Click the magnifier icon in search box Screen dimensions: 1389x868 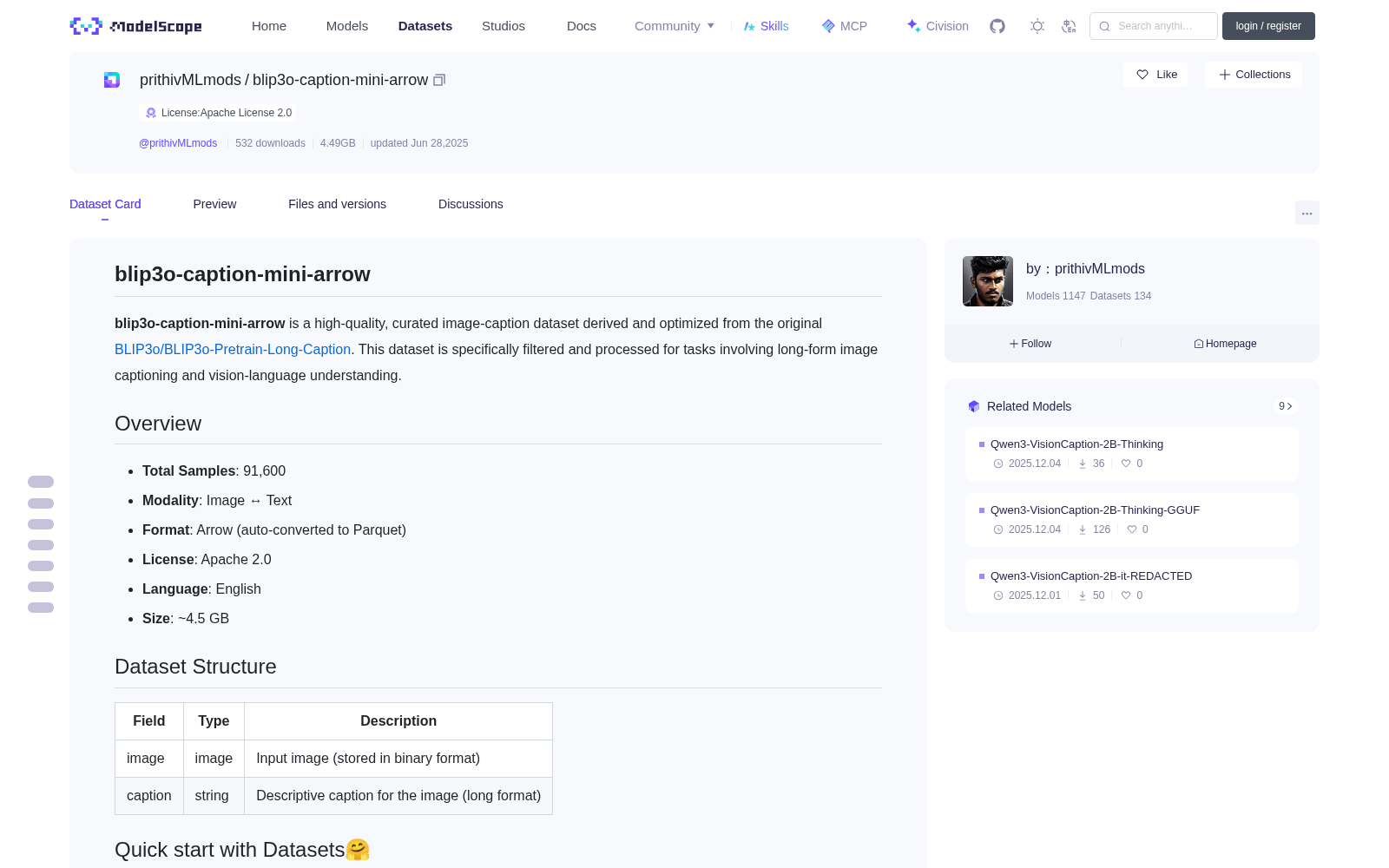point(1105,26)
